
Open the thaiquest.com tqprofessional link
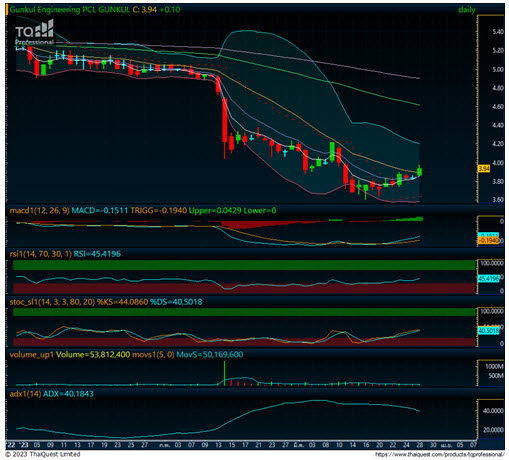(x=439, y=454)
